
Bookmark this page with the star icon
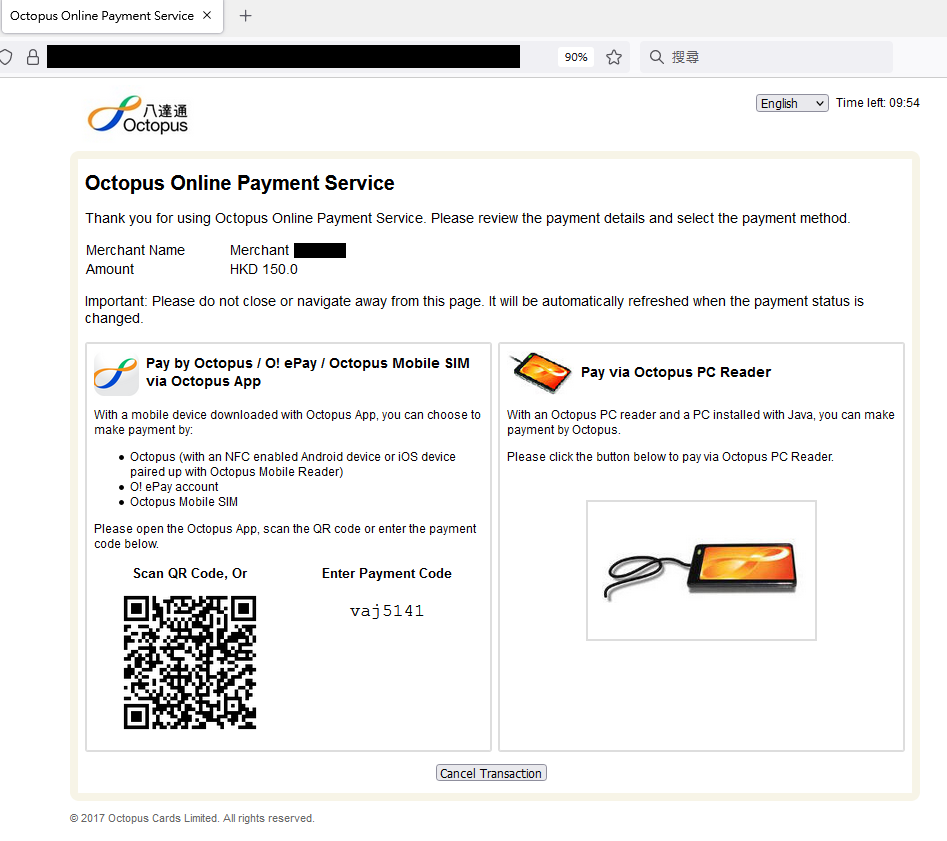point(614,57)
